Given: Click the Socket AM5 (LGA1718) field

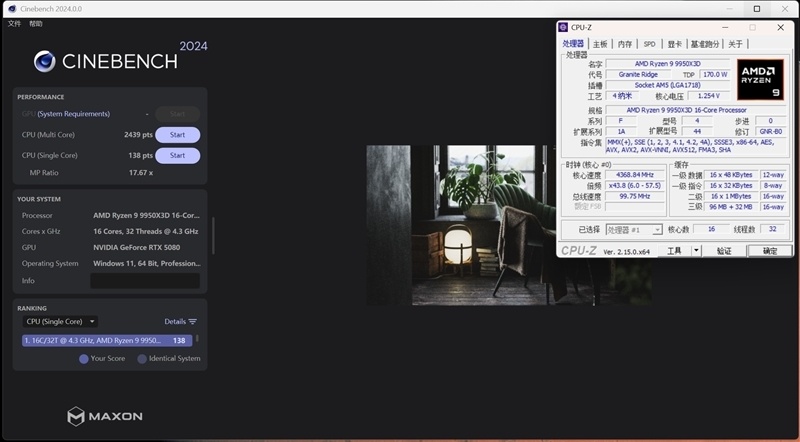Looking at the screenshot, I should click(x=667, y=85).
